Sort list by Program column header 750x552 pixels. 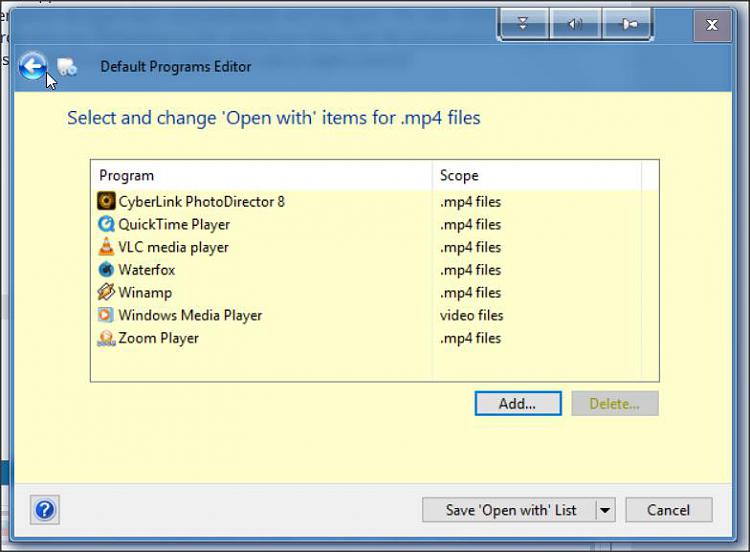(261, 176)
